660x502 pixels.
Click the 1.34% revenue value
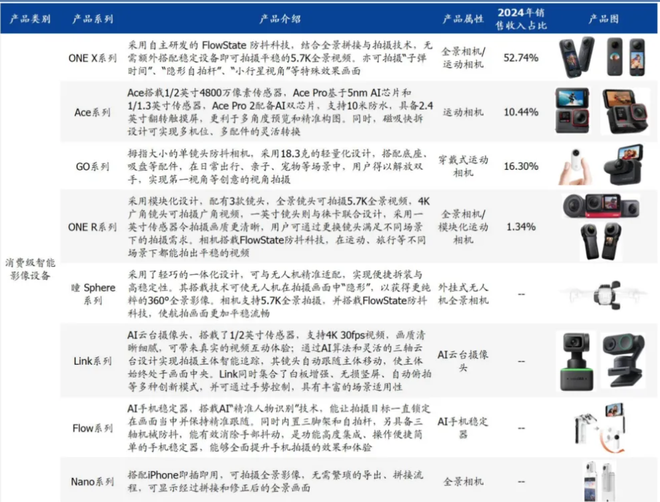521,227
